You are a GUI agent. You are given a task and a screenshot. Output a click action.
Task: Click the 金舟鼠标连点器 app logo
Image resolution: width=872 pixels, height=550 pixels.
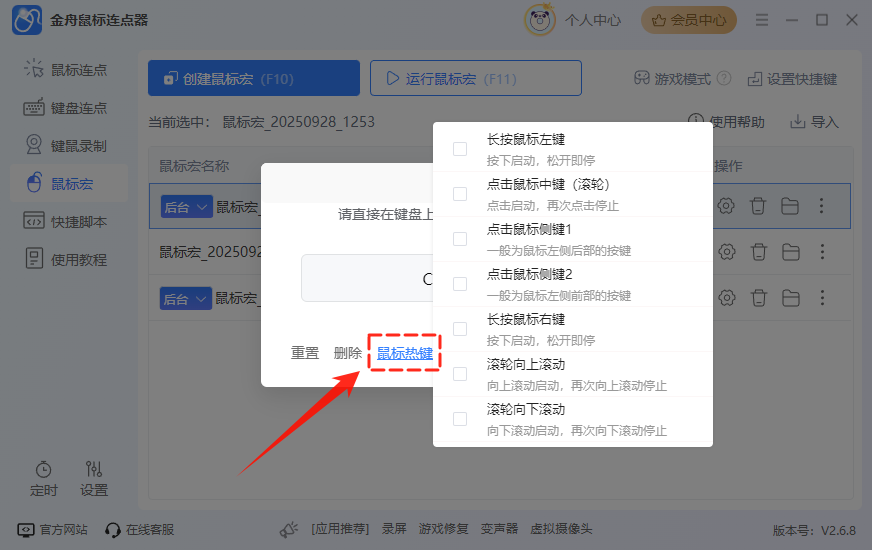pyautogui.click(x=27, y=20)
